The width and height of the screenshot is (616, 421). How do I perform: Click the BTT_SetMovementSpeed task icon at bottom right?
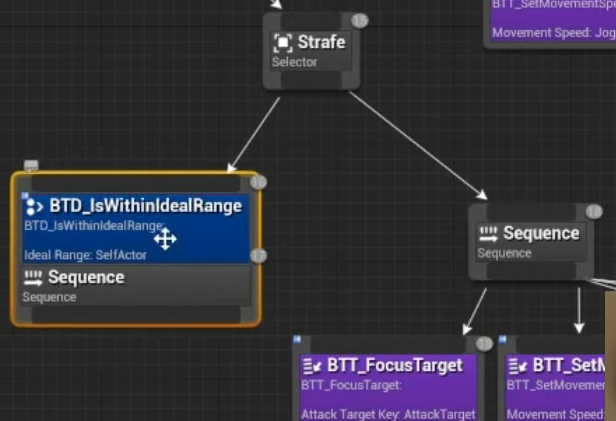click(x=517, y=366)
